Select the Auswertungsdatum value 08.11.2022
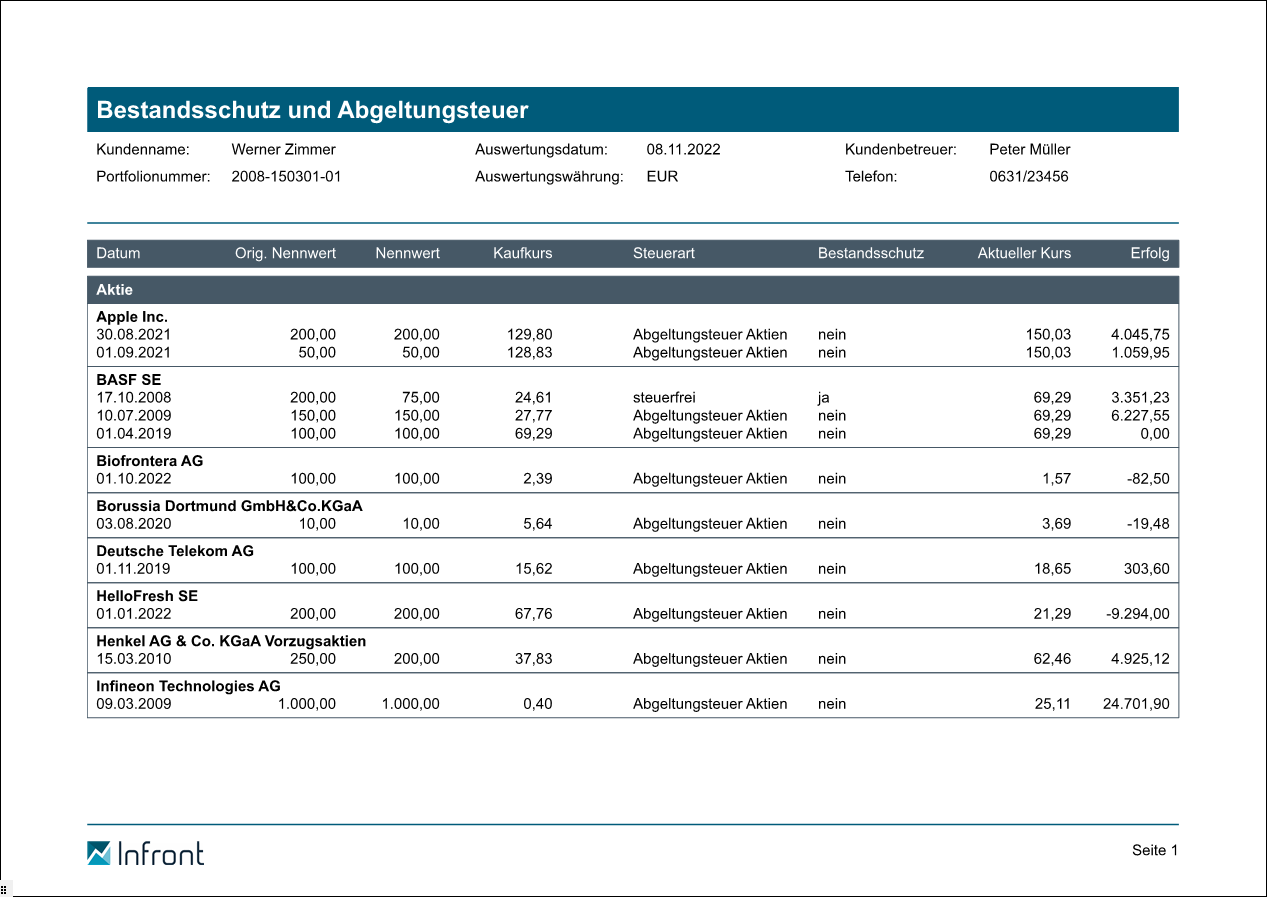 point(683,150)
